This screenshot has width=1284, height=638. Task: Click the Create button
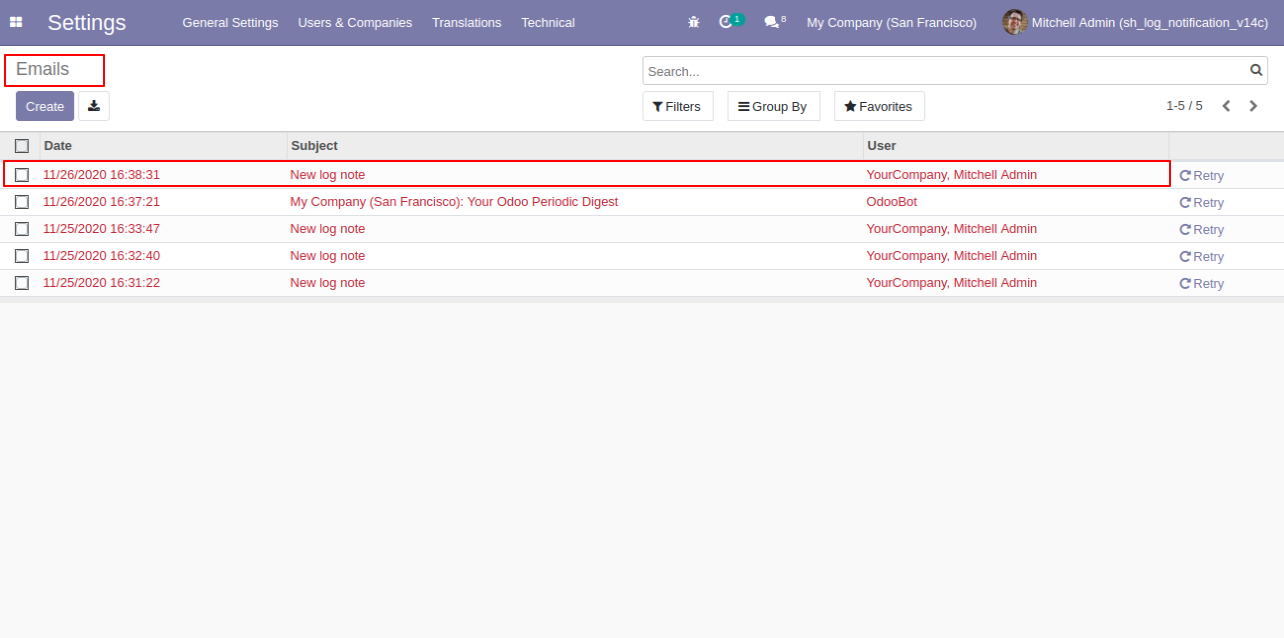pos(45,106)
